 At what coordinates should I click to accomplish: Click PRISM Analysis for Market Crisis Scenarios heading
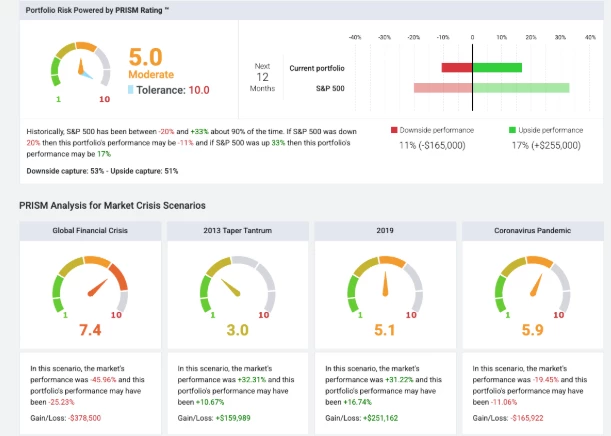[x=112, y=205]
